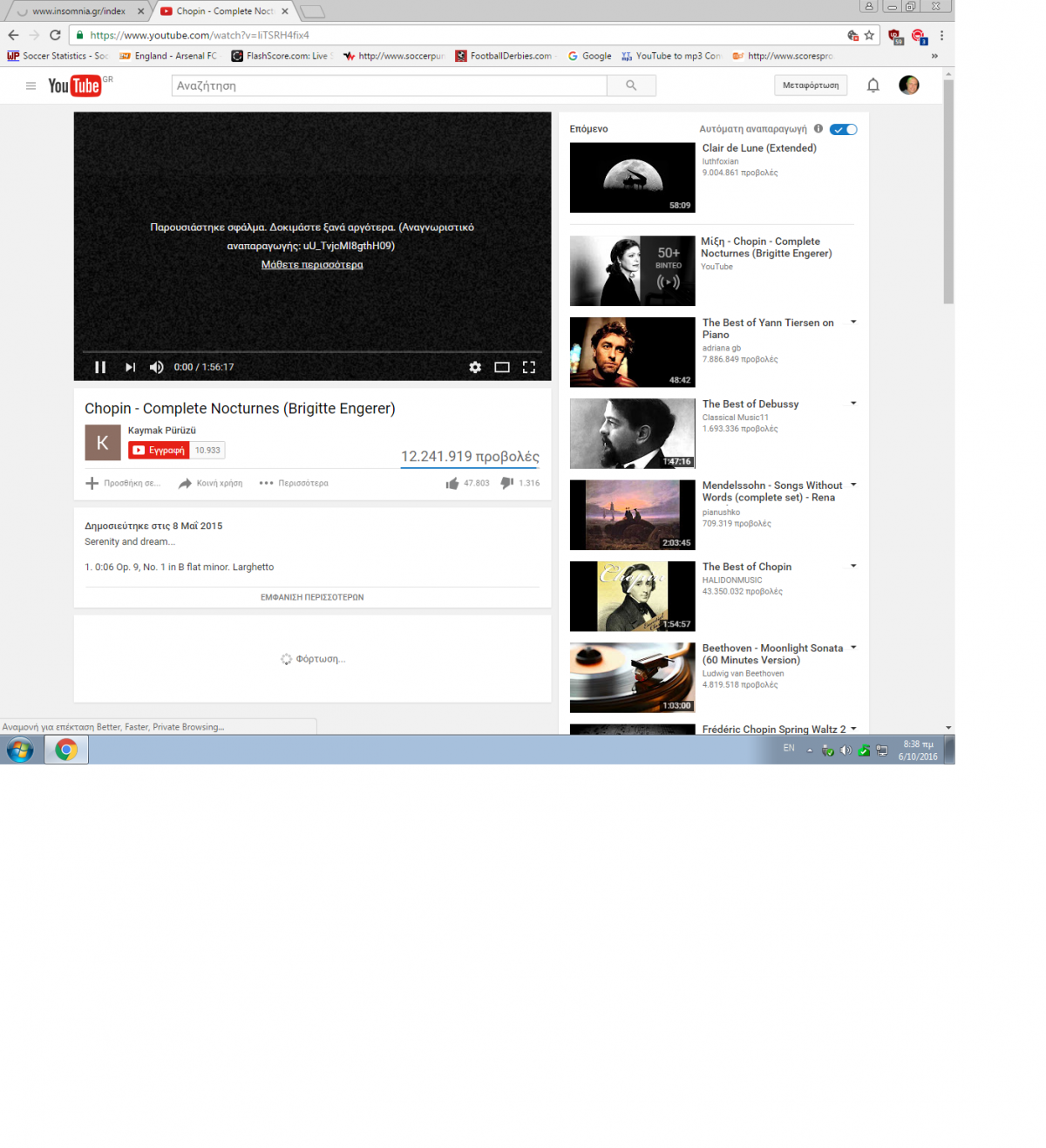Click the YouTube logo

(75, 85)
